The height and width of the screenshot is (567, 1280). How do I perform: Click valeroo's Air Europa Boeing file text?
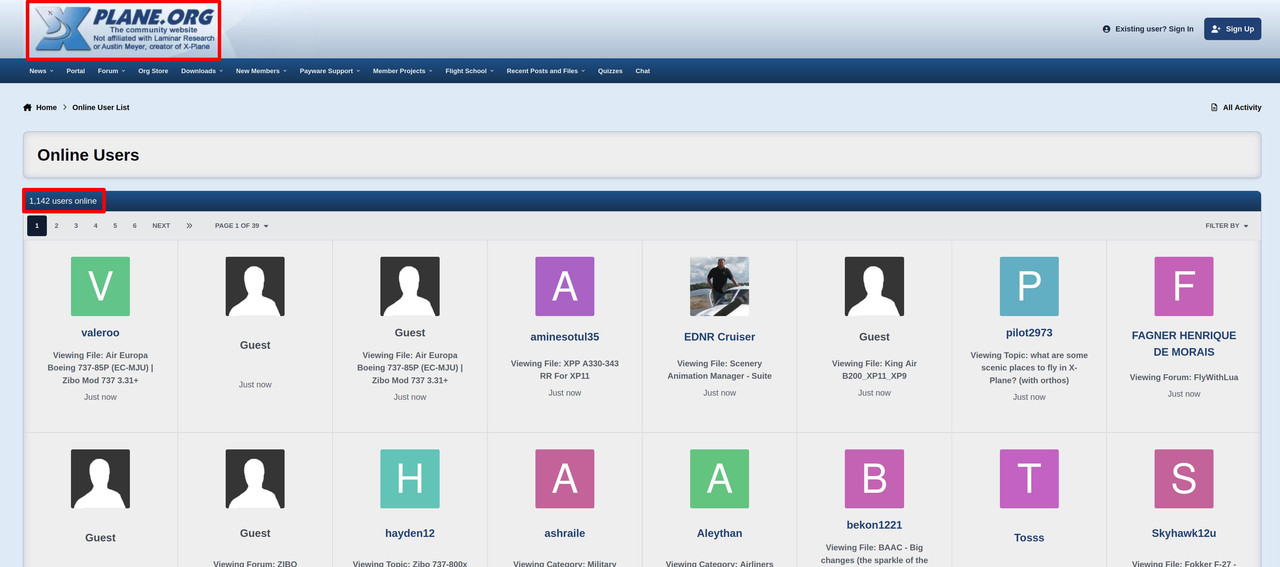click(x=100, y=368)
